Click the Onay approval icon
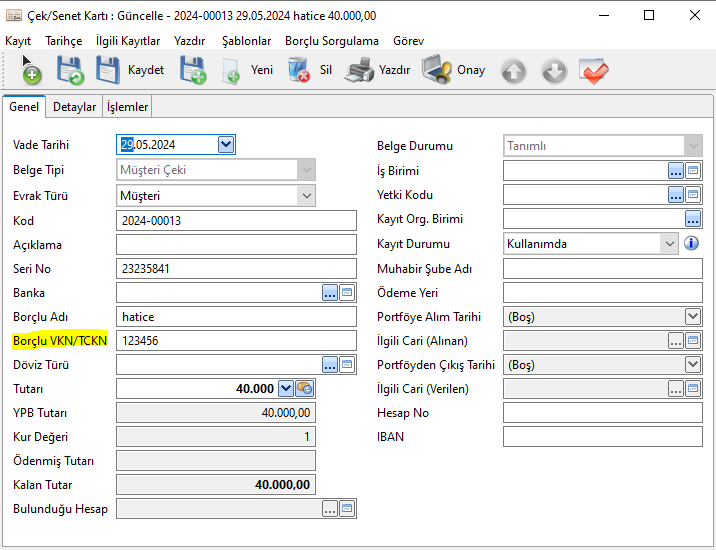This screenshot has height=550, width=716. 437,71
